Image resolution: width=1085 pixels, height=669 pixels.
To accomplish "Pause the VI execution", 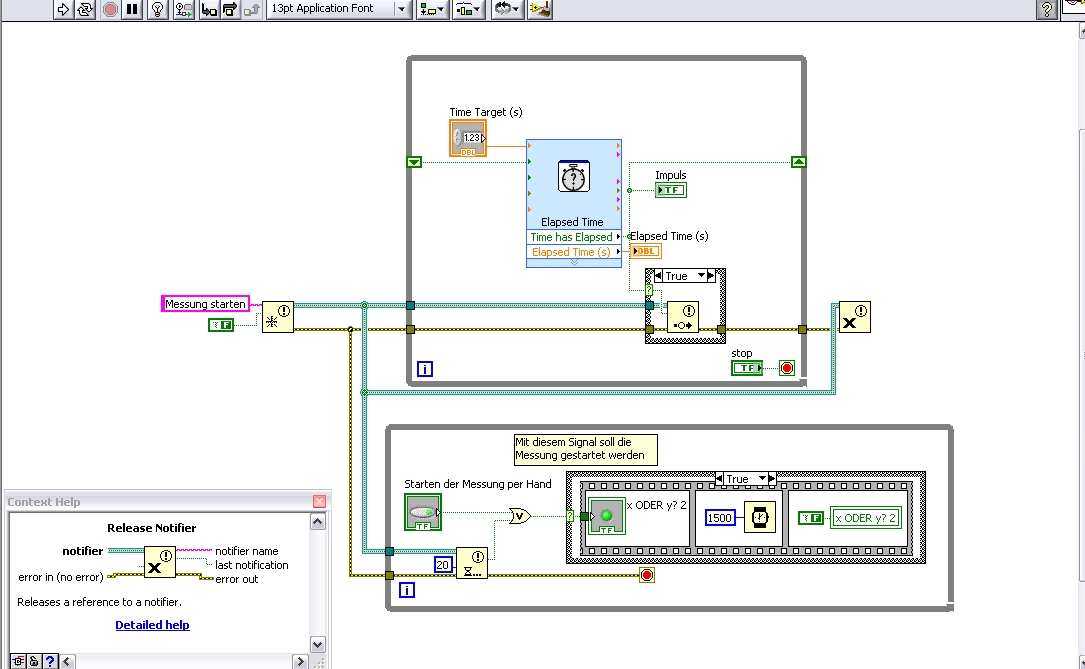I will [132, 9].
